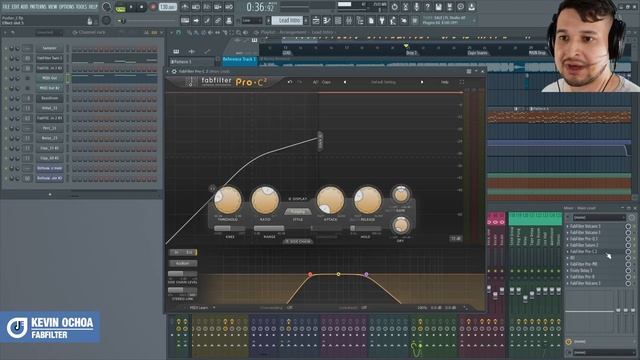Click the Play button in transport

click(131, 7)
